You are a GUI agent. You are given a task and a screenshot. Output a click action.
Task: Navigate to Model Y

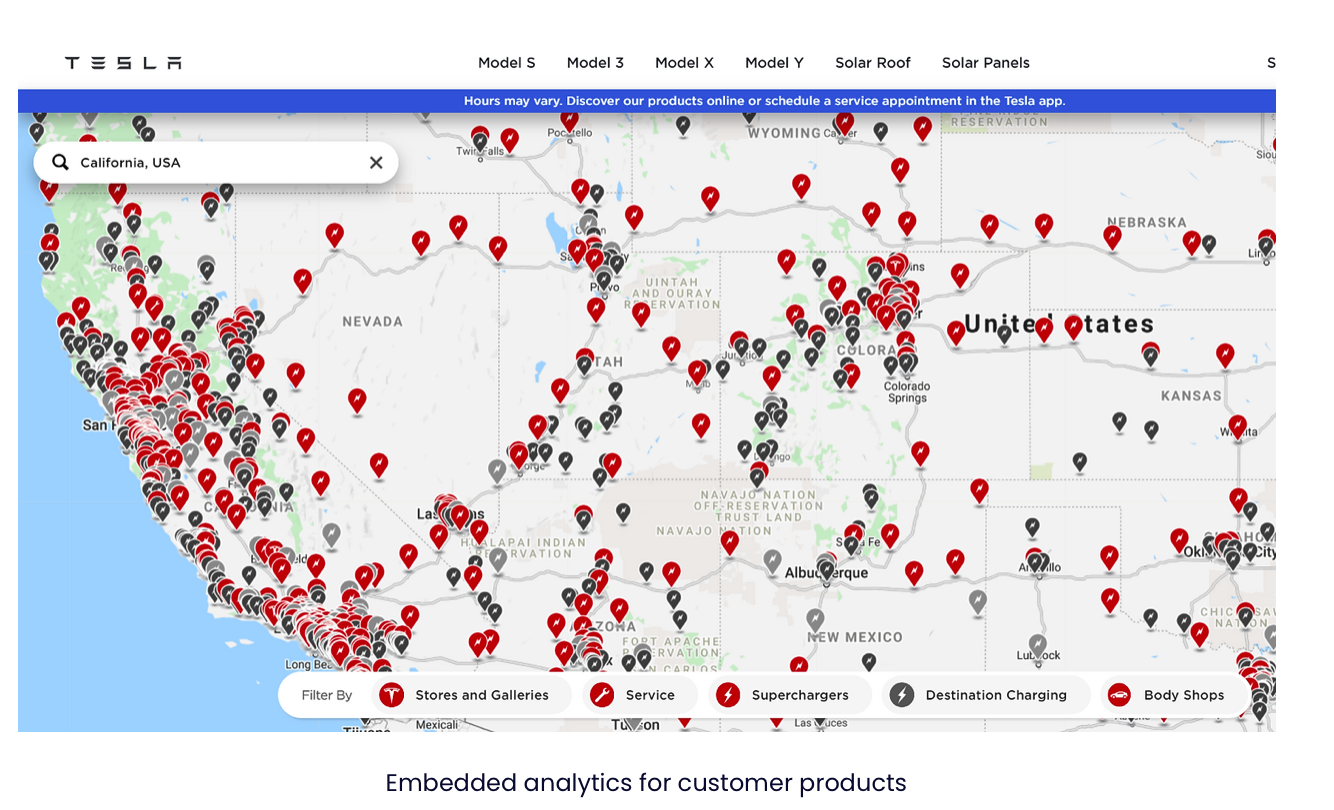(774, 63)
